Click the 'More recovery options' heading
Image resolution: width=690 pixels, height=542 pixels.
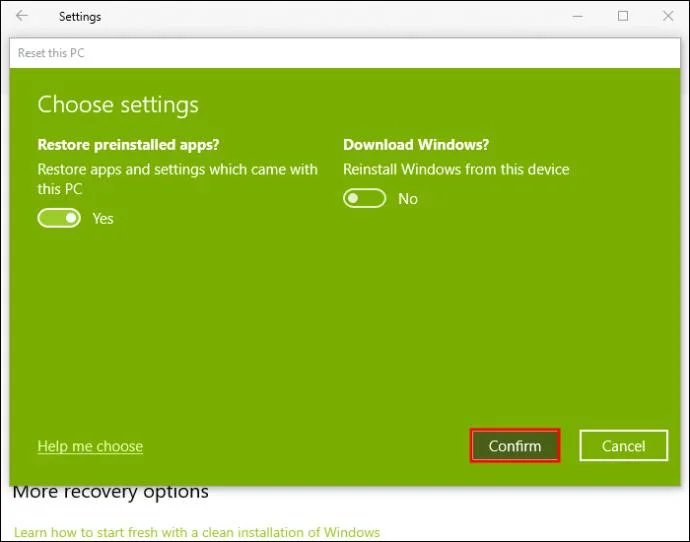(111, 492)
